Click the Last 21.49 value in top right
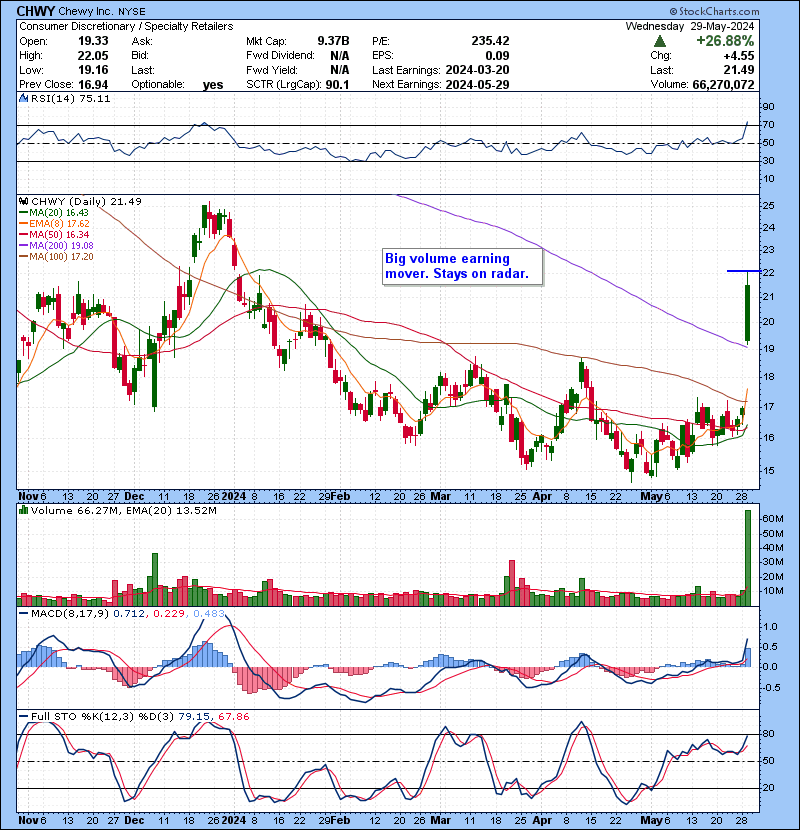800x830 pixels. (739, 70)
